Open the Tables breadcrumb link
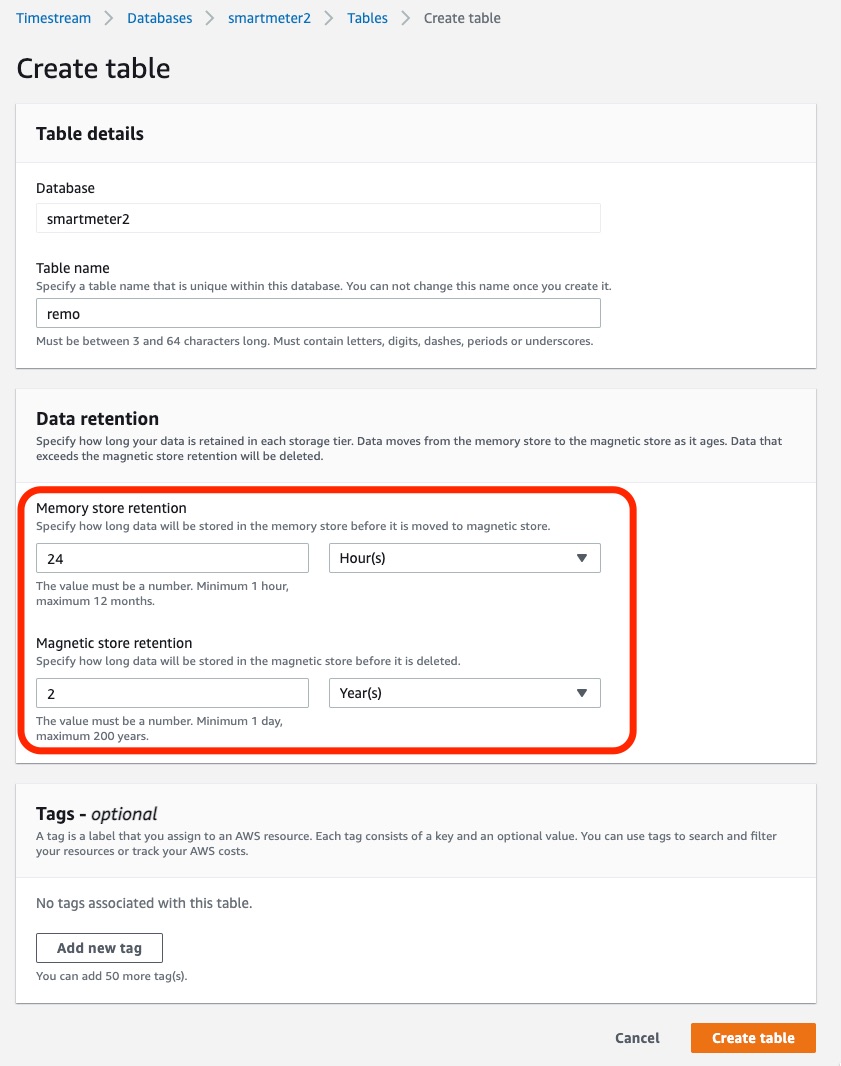Screen dimensions: 841x1066 pyautogui.click(x=367, y=17)
